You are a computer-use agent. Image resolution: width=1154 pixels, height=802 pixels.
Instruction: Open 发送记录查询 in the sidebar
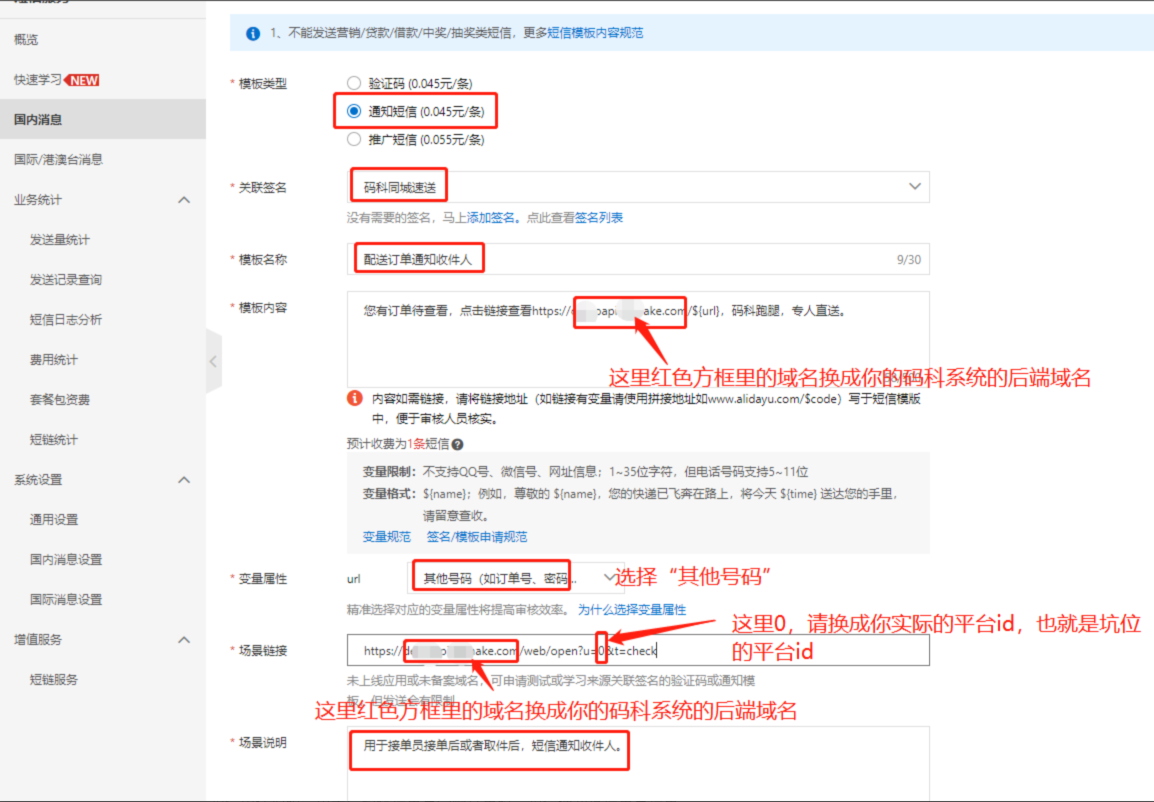click(66, 280)
